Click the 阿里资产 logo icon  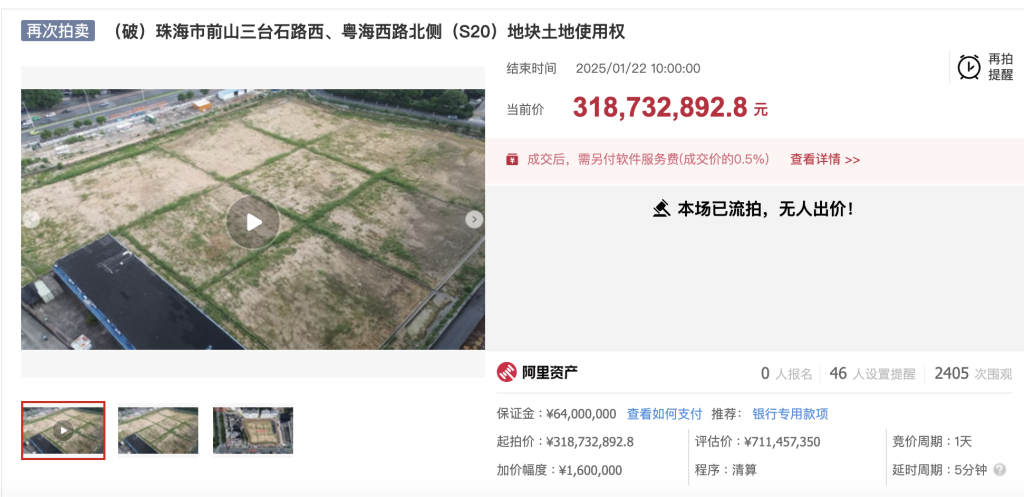point(506,372)
